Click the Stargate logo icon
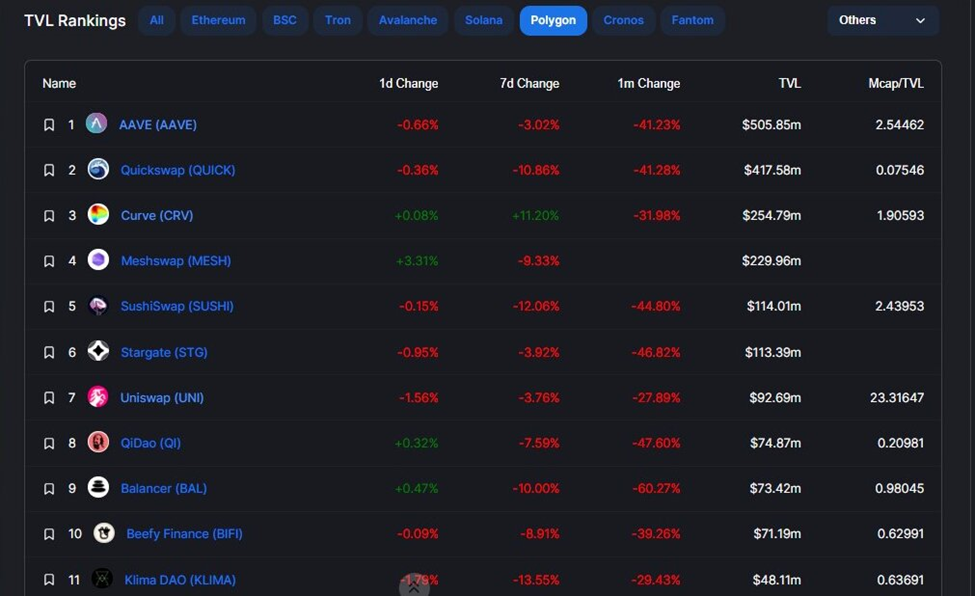The height and width of the screenshot is (596, 975). pyautogui.click(x=98, y=351)
